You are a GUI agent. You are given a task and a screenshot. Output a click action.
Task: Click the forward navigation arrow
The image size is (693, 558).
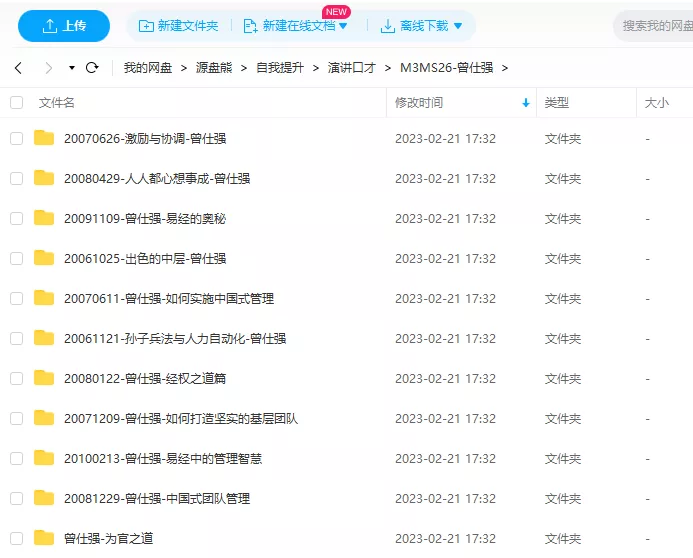click(x=48, y=68)
